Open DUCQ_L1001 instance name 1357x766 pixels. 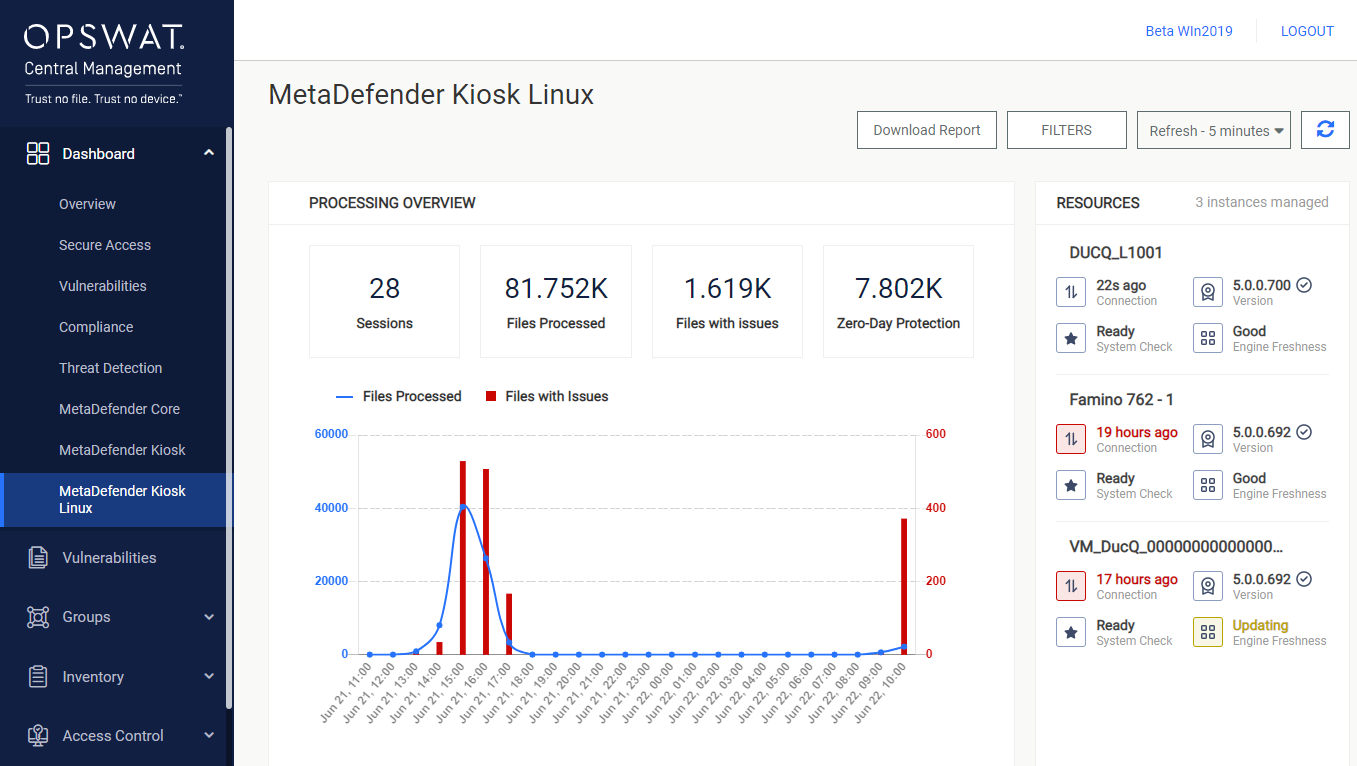point(1115,253)
